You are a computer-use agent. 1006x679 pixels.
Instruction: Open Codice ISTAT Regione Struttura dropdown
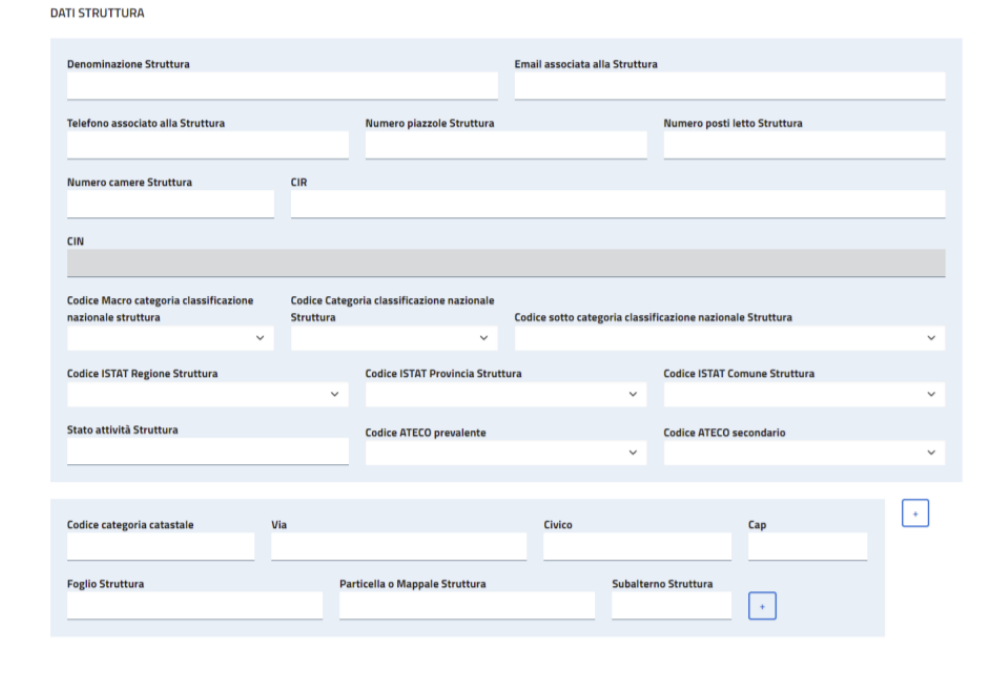pyautogui.click(x=207, y=394)
